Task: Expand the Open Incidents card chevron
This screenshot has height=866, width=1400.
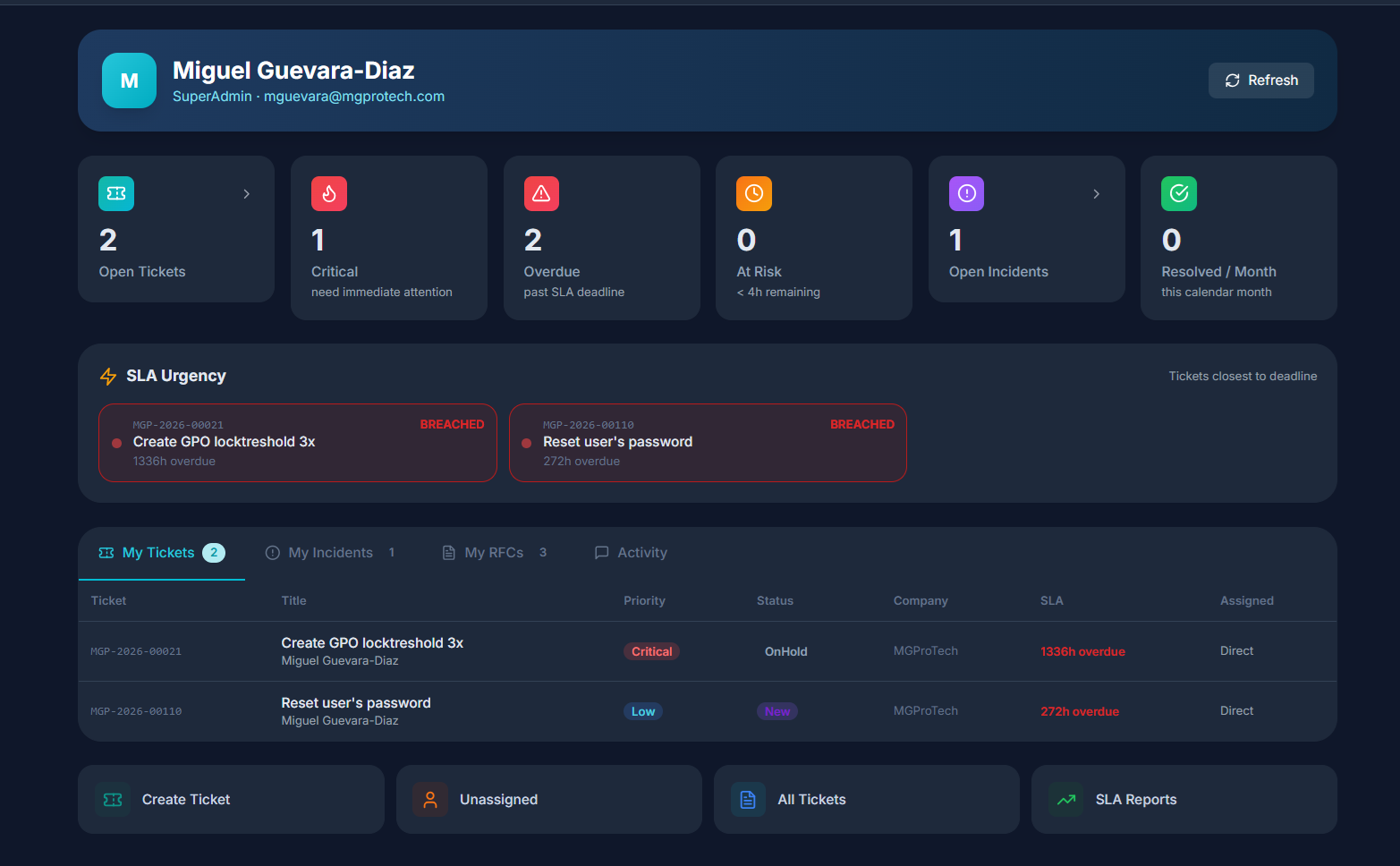Action: point(1096,194)
